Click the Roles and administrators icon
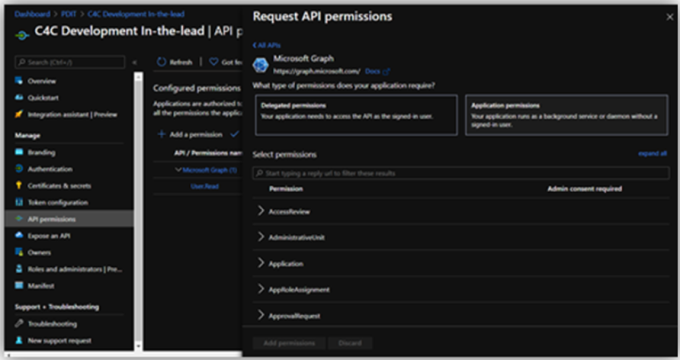The image size is (680, 360). click(19, 268)
